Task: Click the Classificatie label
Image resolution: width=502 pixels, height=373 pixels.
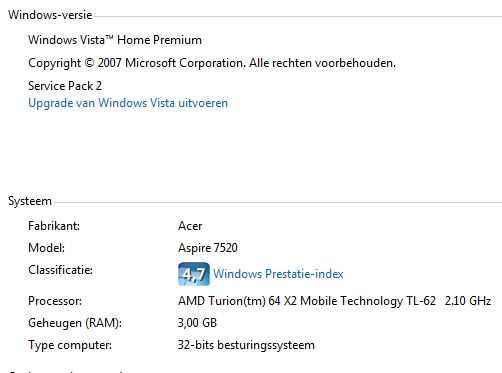Action: pyautogui.click(x=60, y=270)
